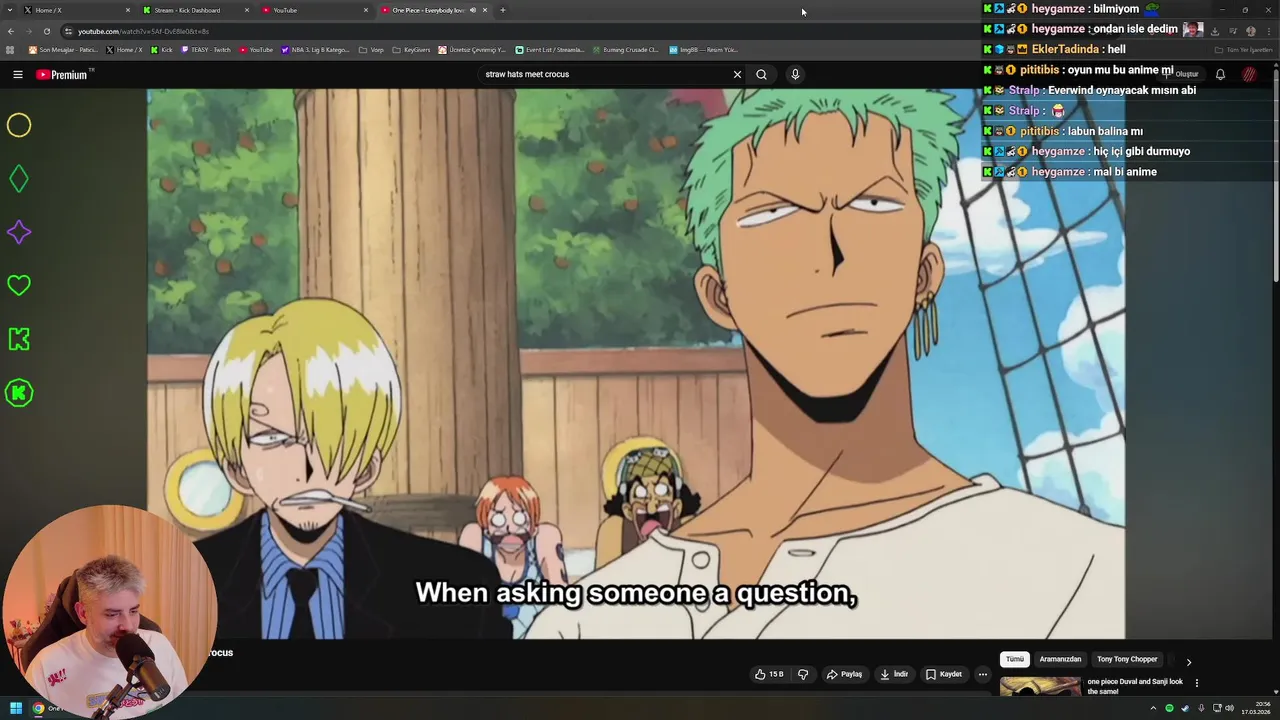Screen dimensions: 1280x720
Task: Open the KeyGivers bookmarks folder
Action: pos(411,49)
